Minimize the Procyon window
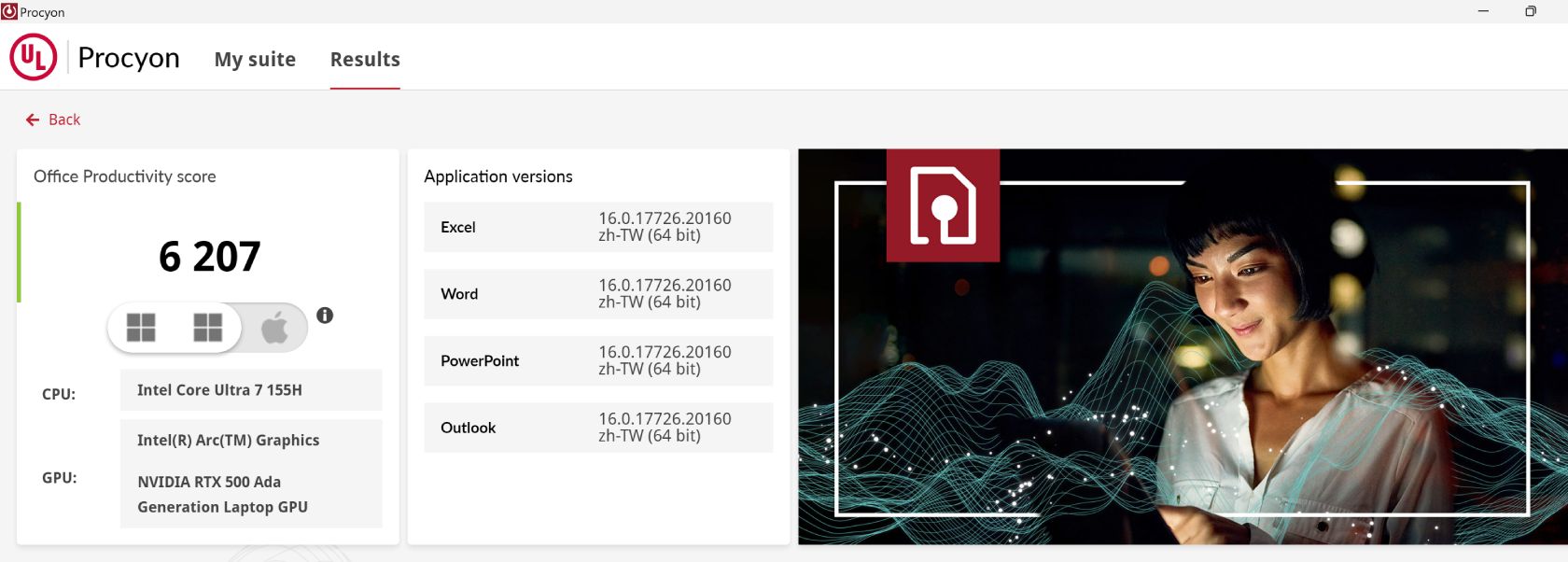The height and width of the screenshot is (562, 1568). (1483, 11)
